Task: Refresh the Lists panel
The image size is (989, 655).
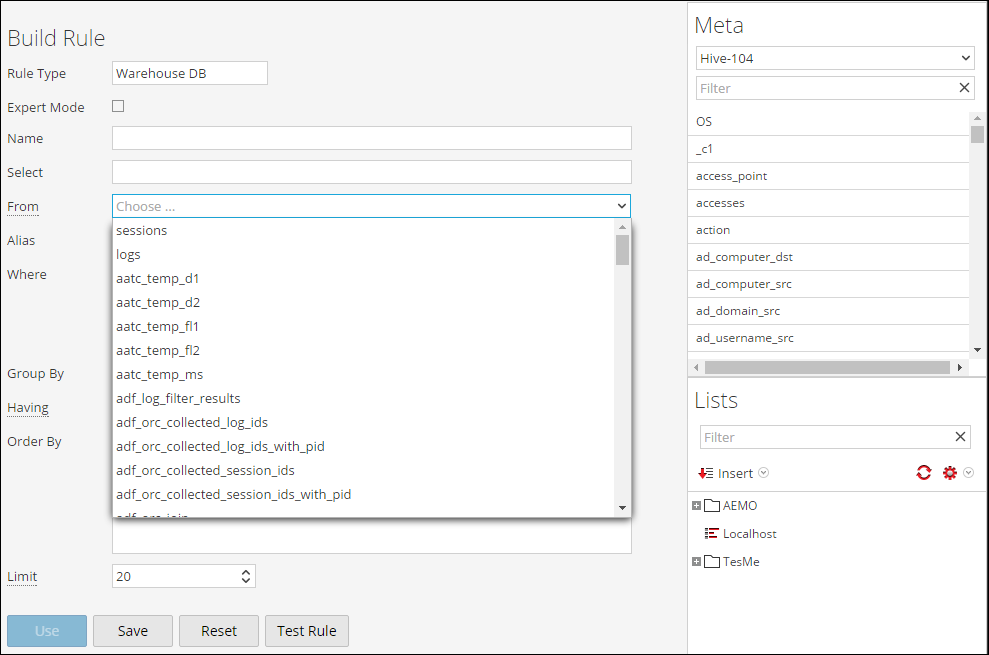Action: tap(923, 472)
